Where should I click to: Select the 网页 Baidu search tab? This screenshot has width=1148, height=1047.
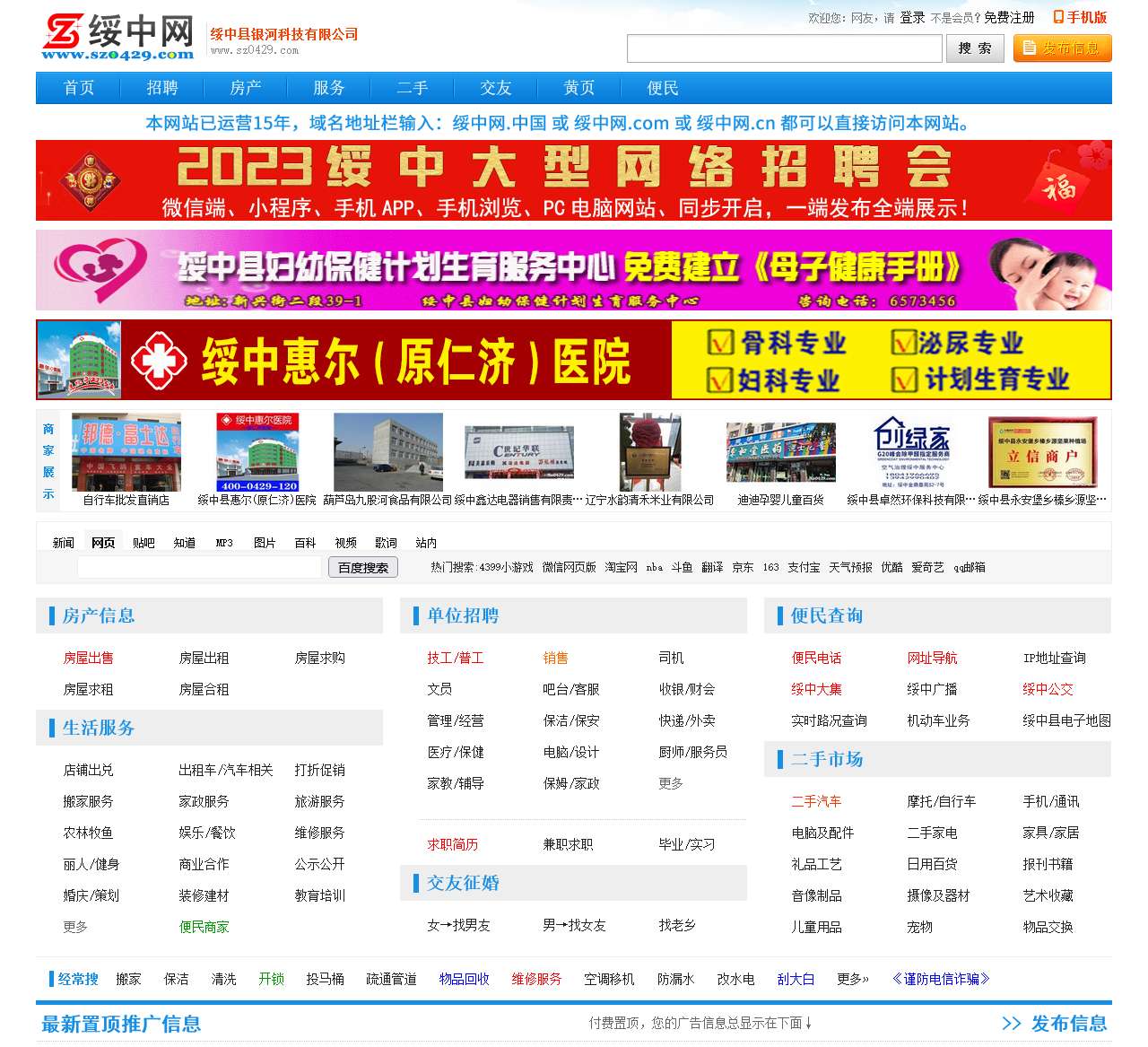click(x=103, y=543)
